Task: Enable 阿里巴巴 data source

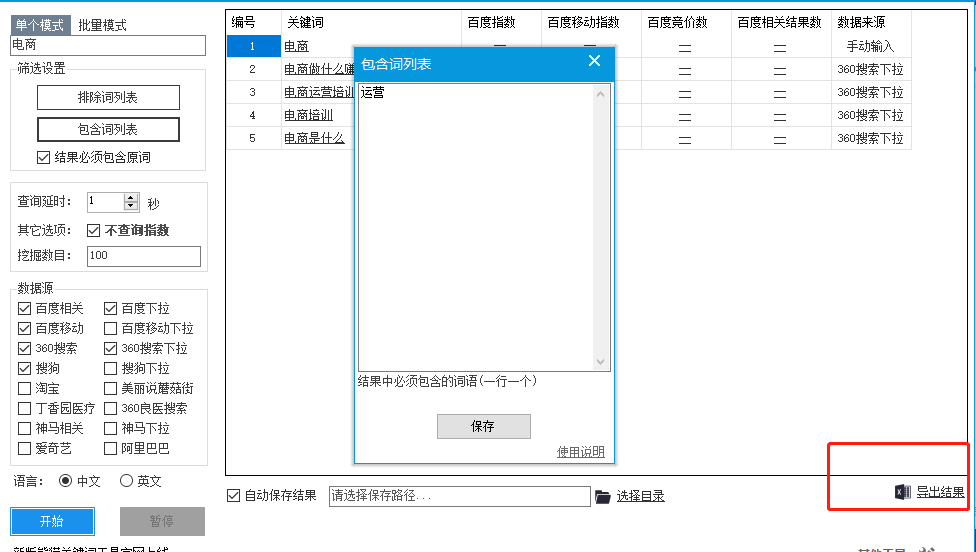Action: [x=110, y=448]
